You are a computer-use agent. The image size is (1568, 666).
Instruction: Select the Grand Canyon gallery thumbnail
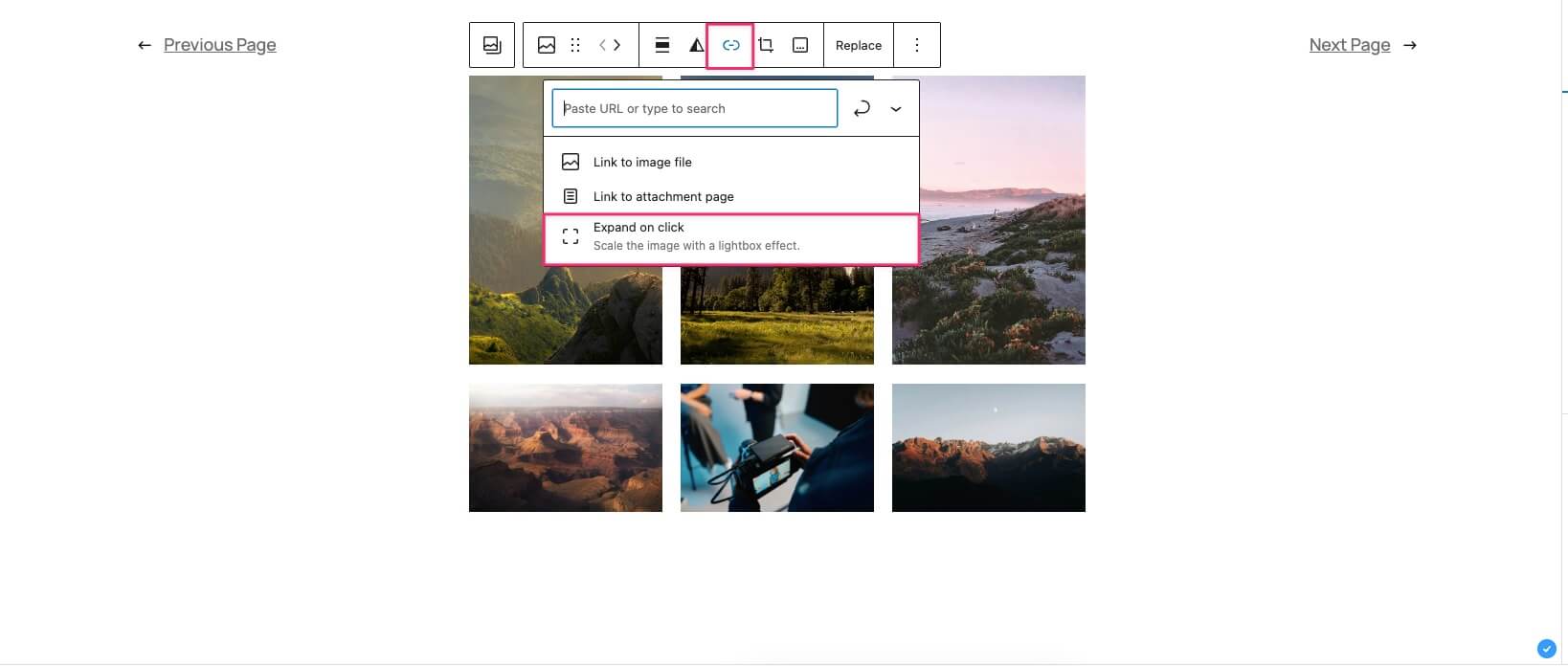(566, 448)
